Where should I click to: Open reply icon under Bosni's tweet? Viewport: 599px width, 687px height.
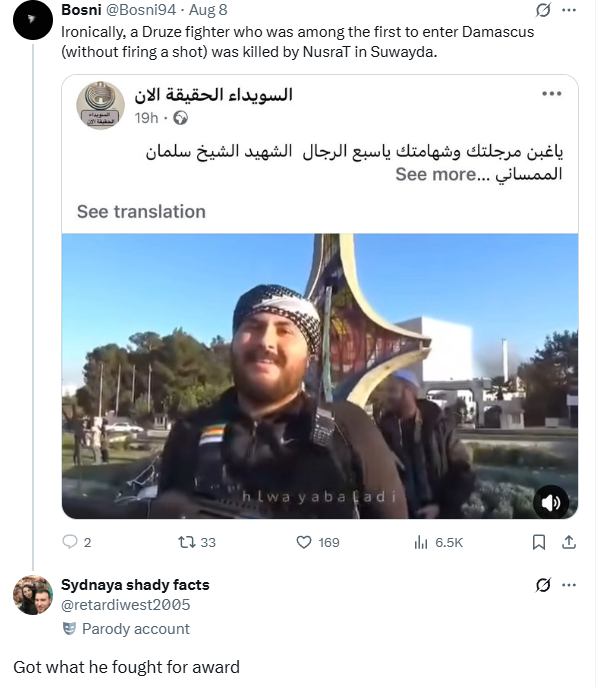70,542
